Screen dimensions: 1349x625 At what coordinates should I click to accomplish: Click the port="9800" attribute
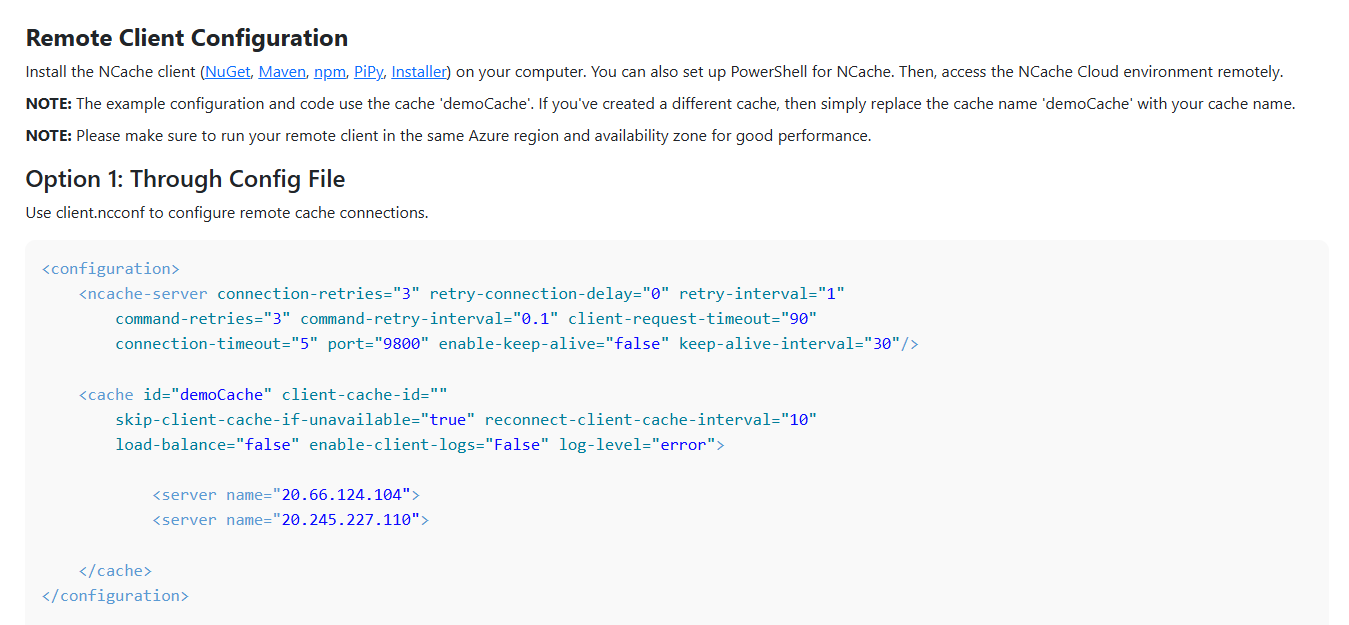click(x=379, y=343)
